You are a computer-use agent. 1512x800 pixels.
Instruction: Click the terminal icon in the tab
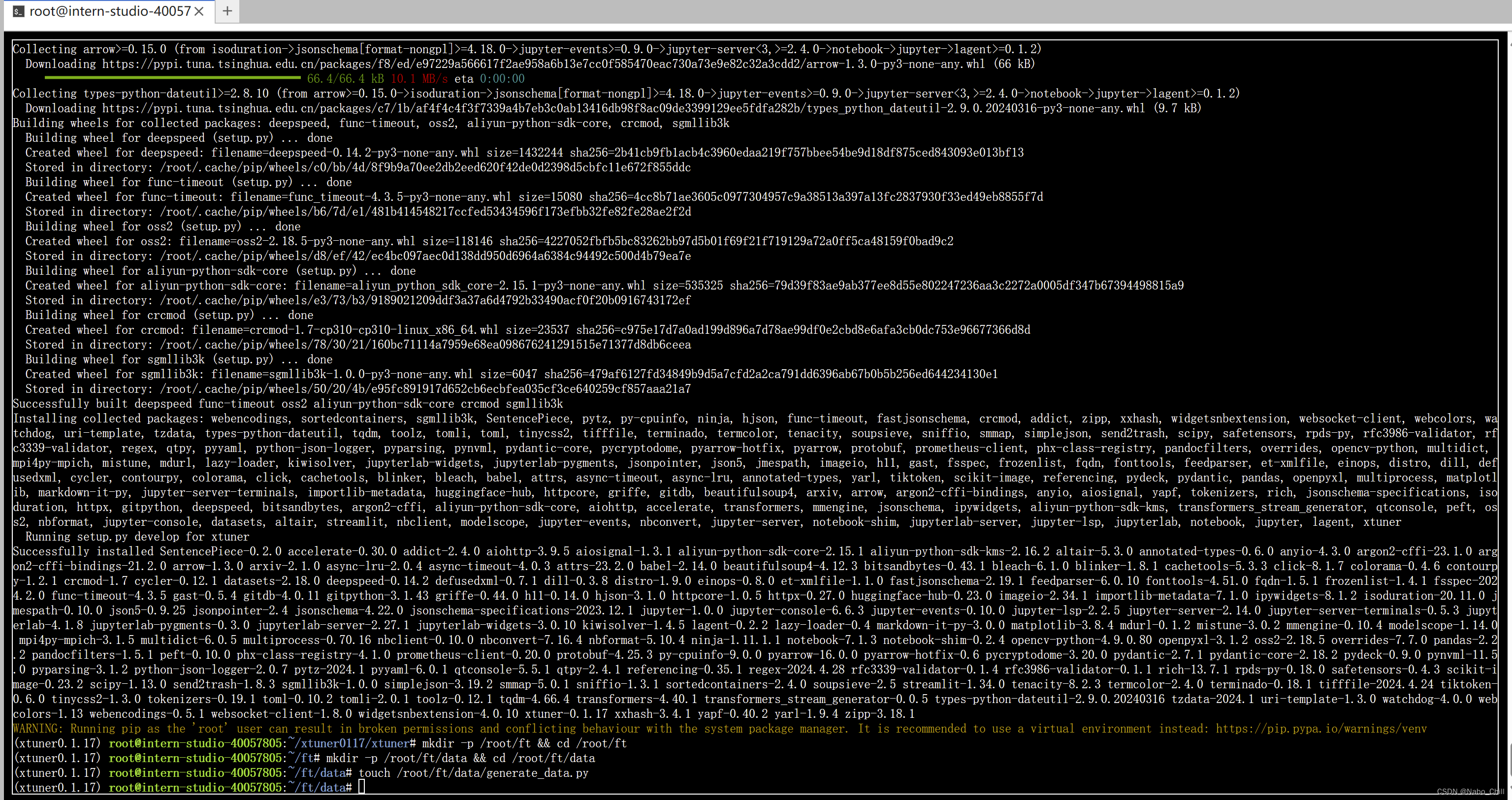click(18, 11)
